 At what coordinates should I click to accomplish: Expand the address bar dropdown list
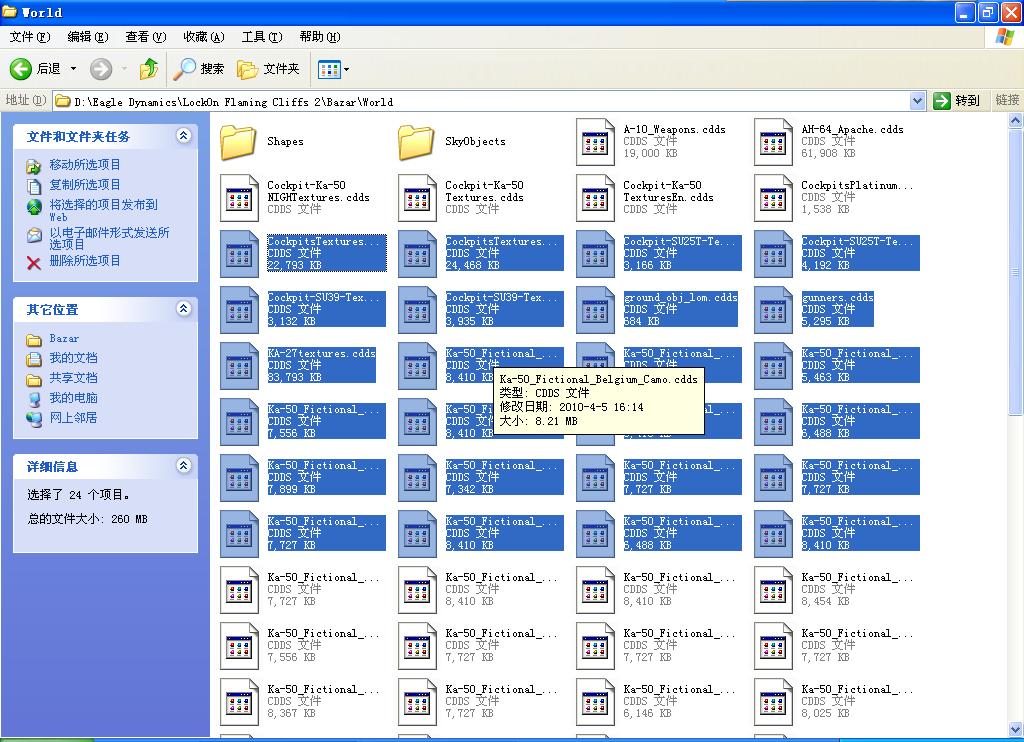917,101
